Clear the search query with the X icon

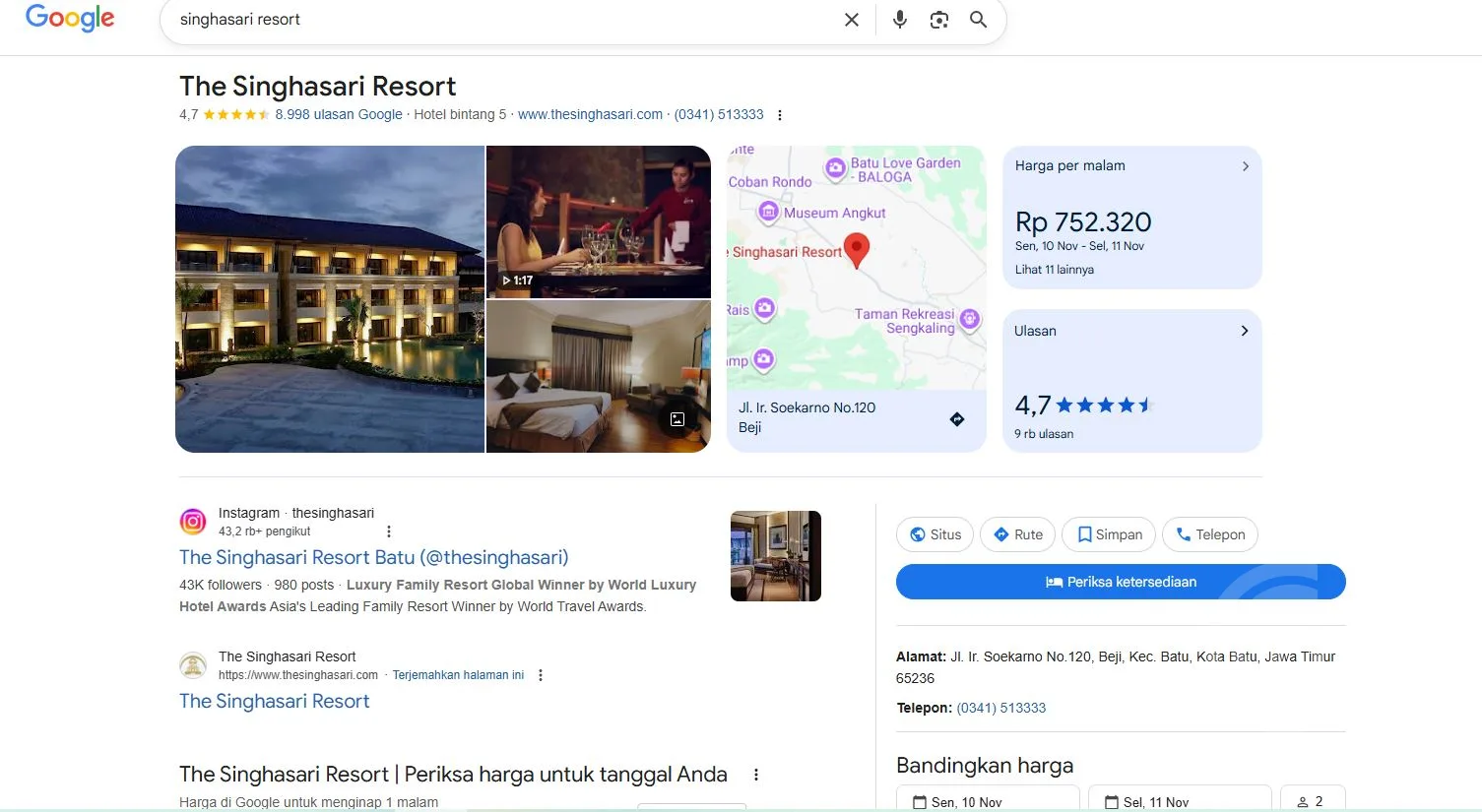tap(851, 19)
